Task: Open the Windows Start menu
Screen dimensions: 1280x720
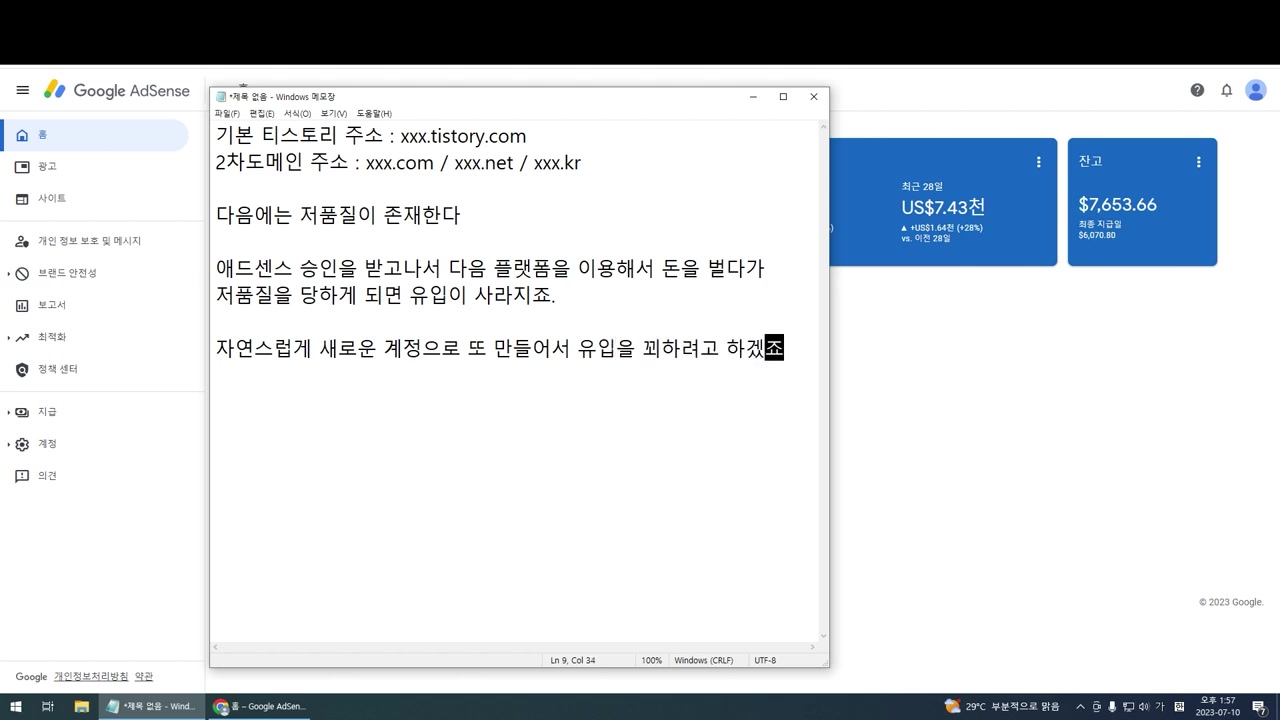Action: (x=16, y=706)
